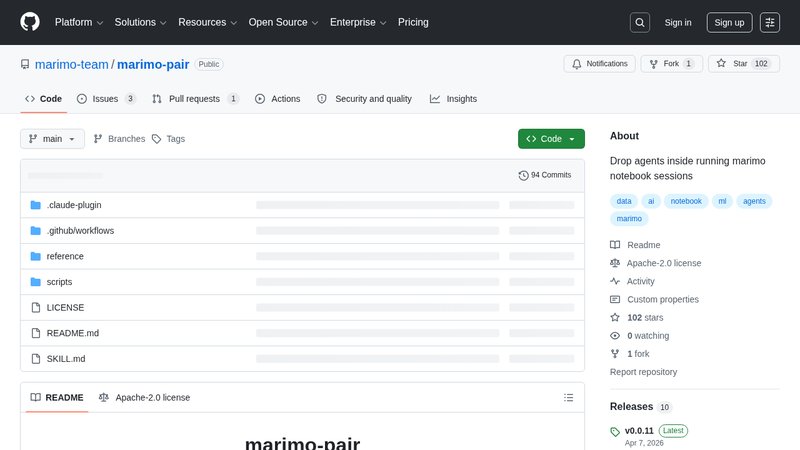This screenshot has height=450, width=800.
Task: Expand the green Code dropdown button
Action: click(x=551, y=139)
